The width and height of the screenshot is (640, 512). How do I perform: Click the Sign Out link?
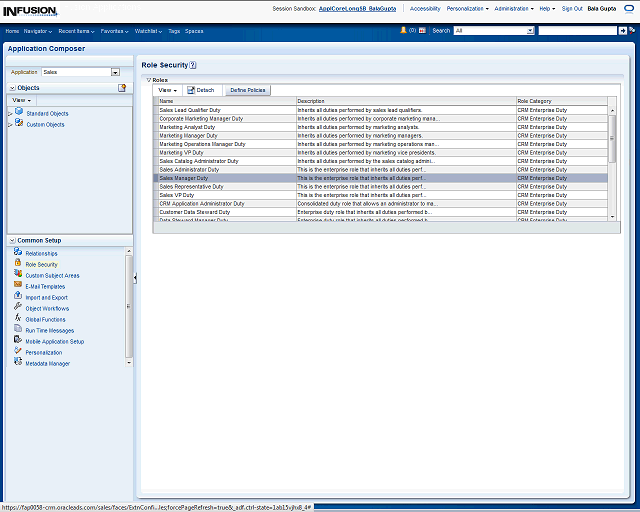pos(572,8)
